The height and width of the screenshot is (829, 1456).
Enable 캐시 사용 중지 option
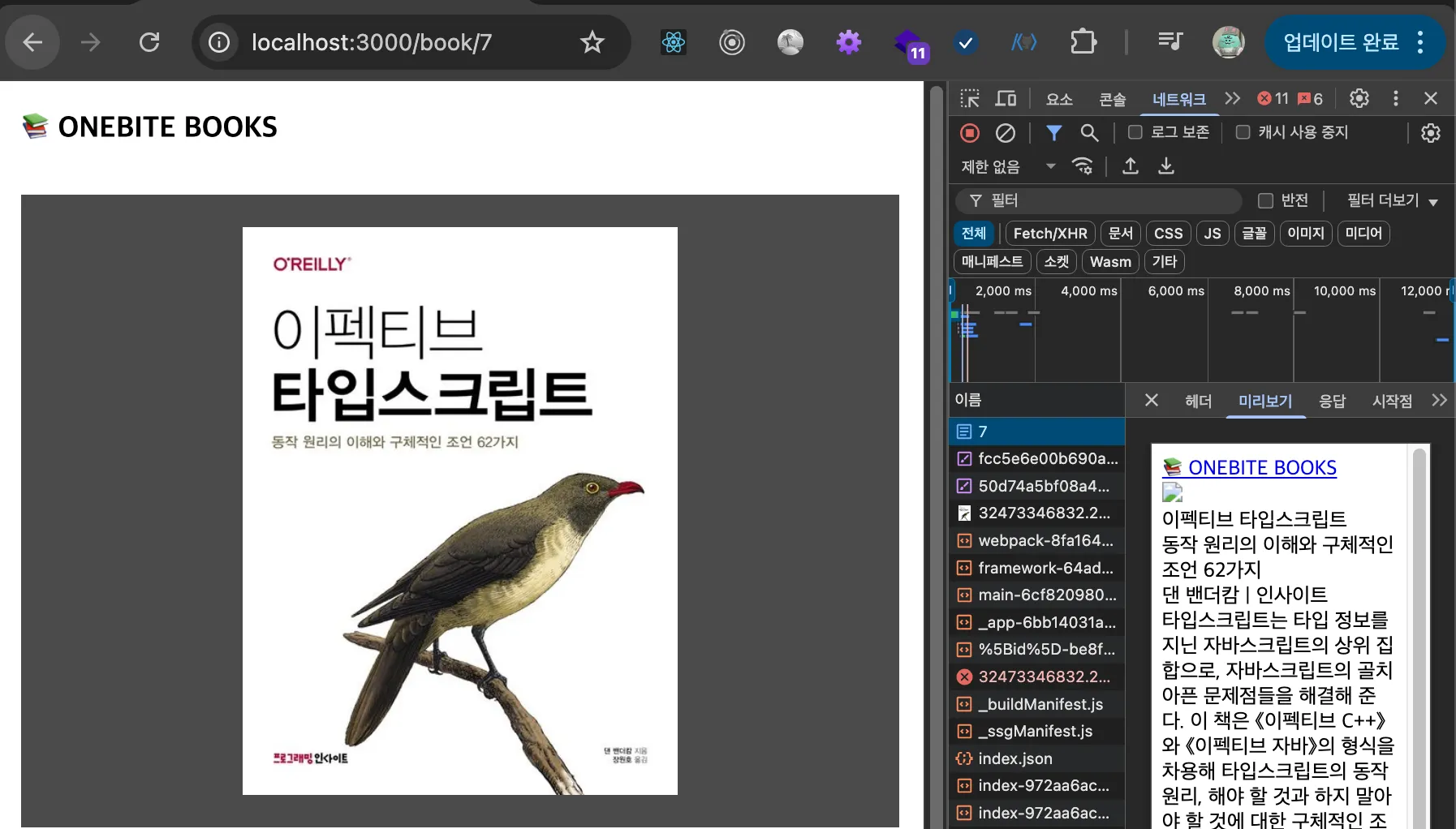(1243, 132)
